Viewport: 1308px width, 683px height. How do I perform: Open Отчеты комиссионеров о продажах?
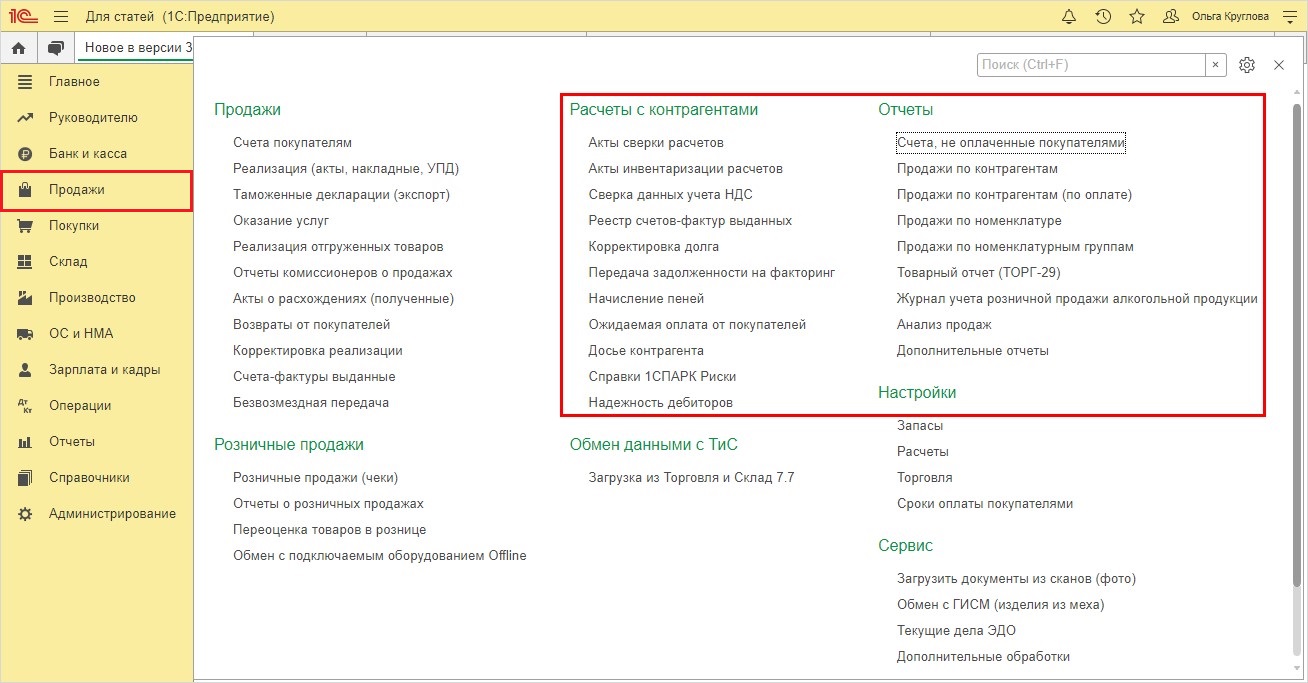343,273
